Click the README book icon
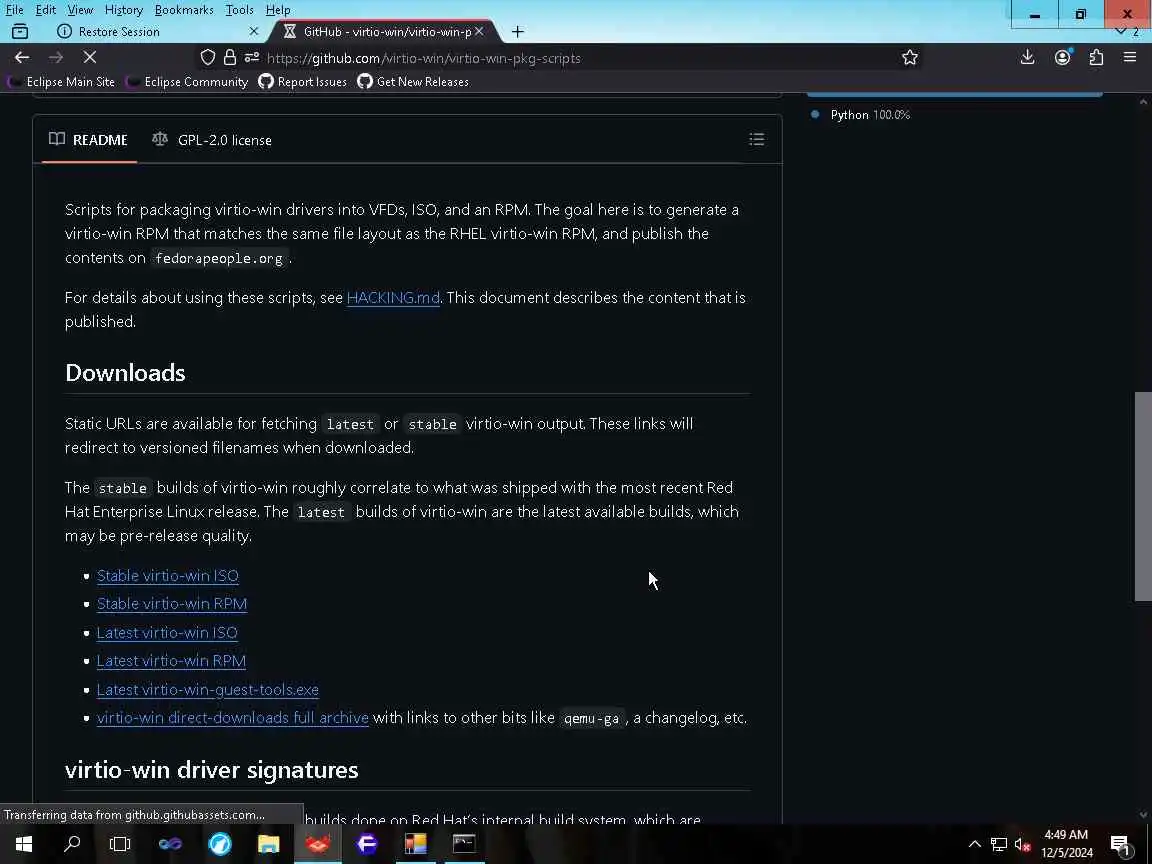This screenshot has height=864, width=1152. 57,139
